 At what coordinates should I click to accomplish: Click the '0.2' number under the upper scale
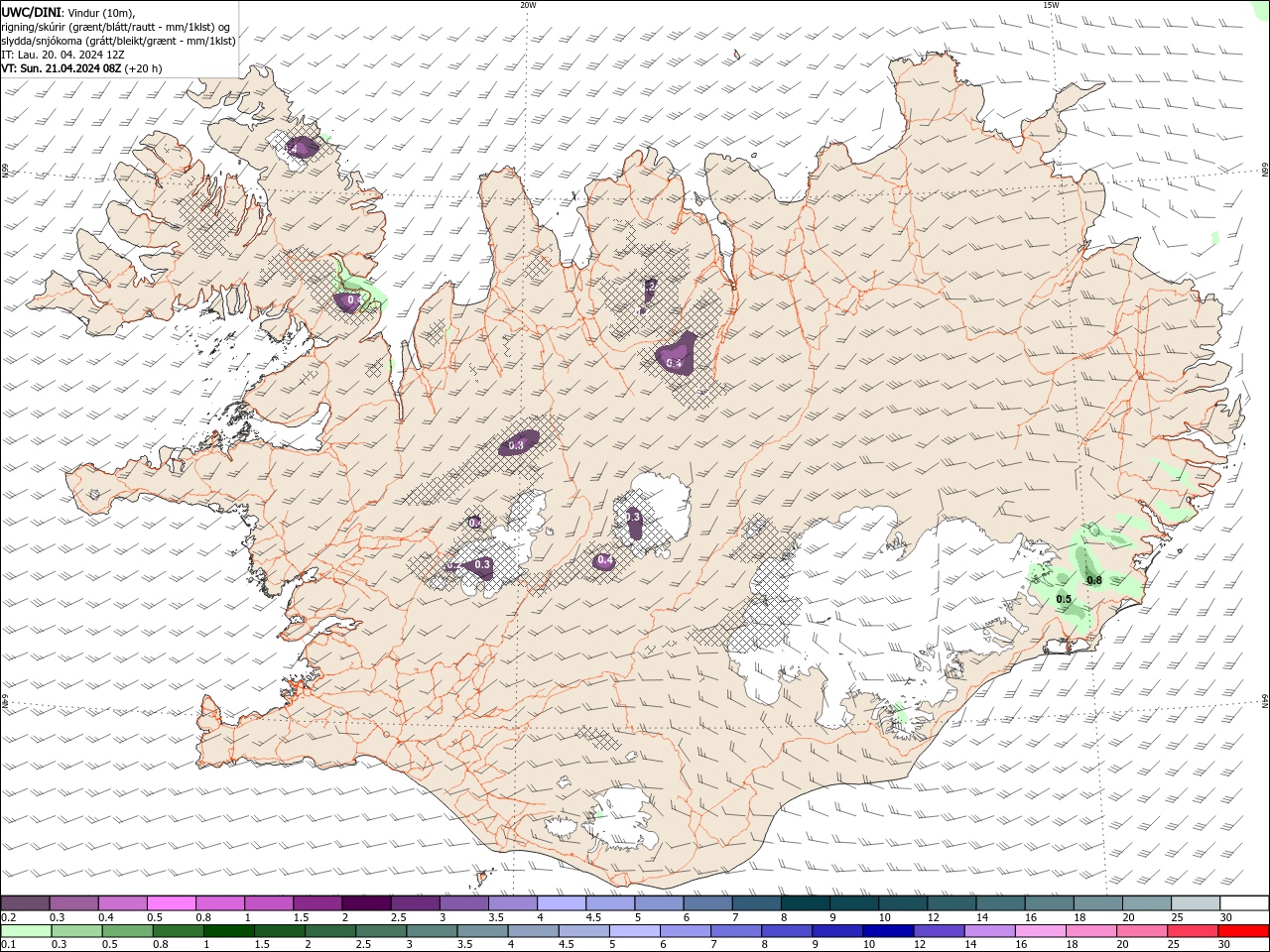(x=9, y=917)
